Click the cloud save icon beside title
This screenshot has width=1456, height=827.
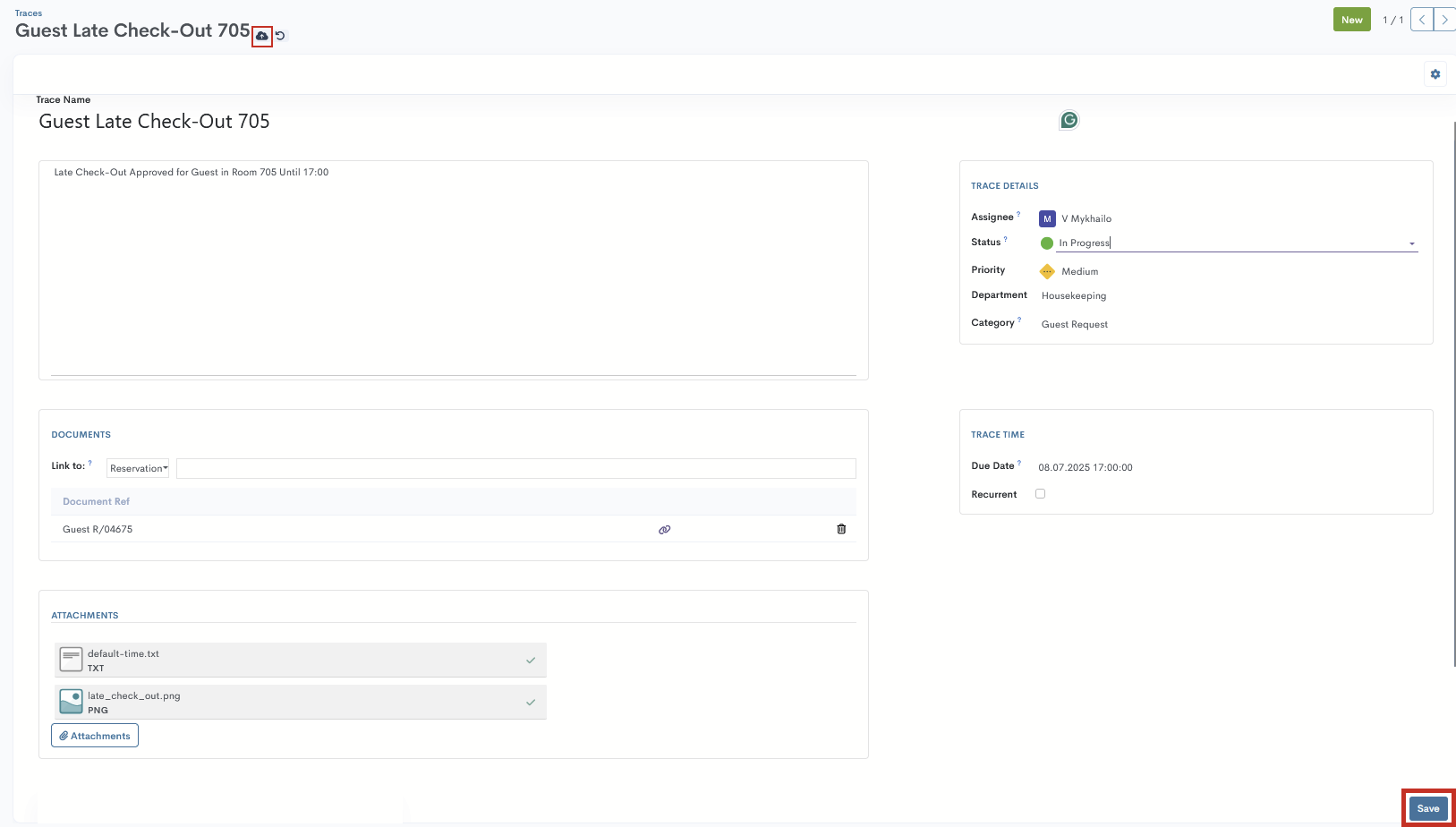[x=261, y=36]
